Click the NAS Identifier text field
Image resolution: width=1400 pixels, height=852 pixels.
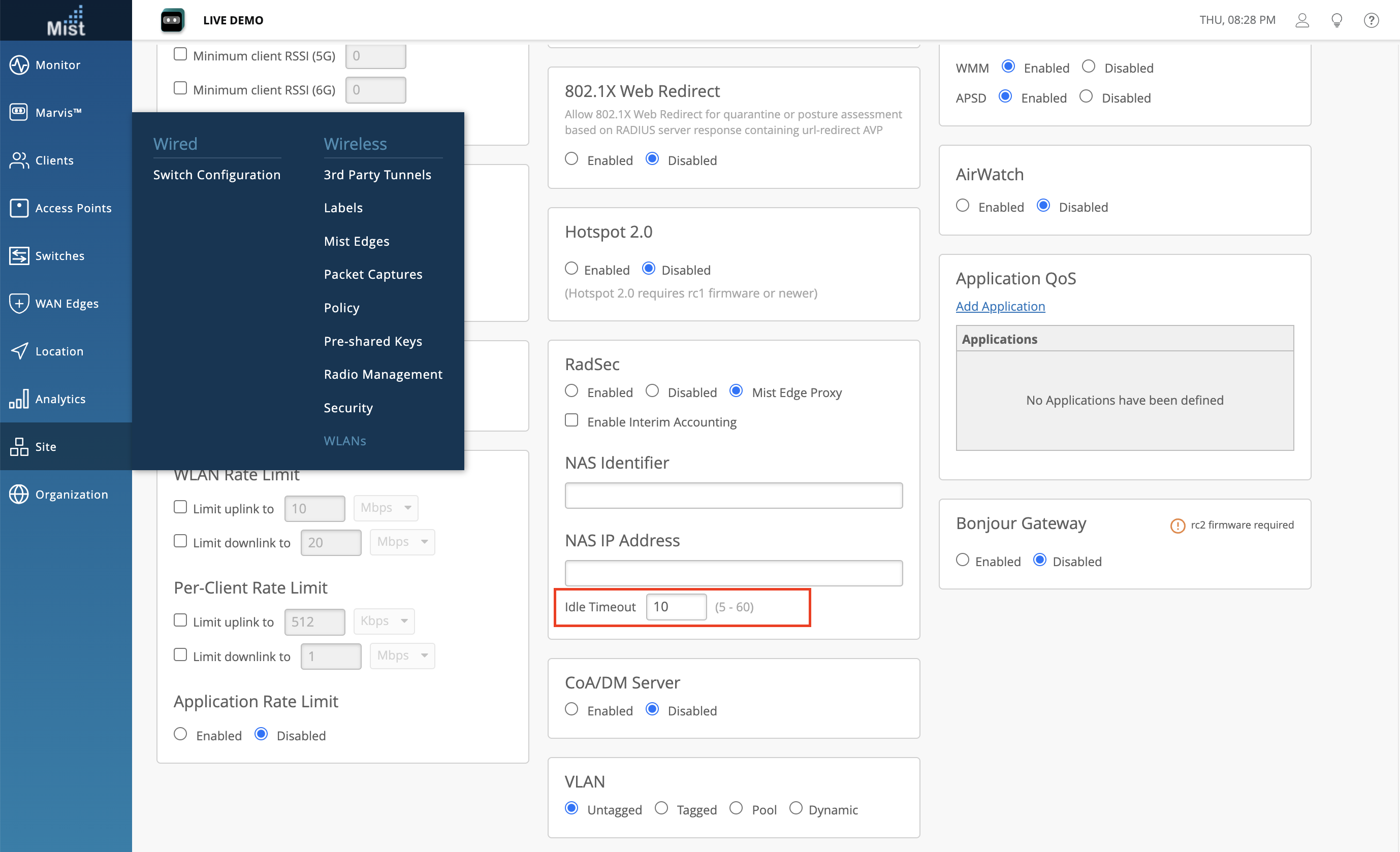pos(733,495)
